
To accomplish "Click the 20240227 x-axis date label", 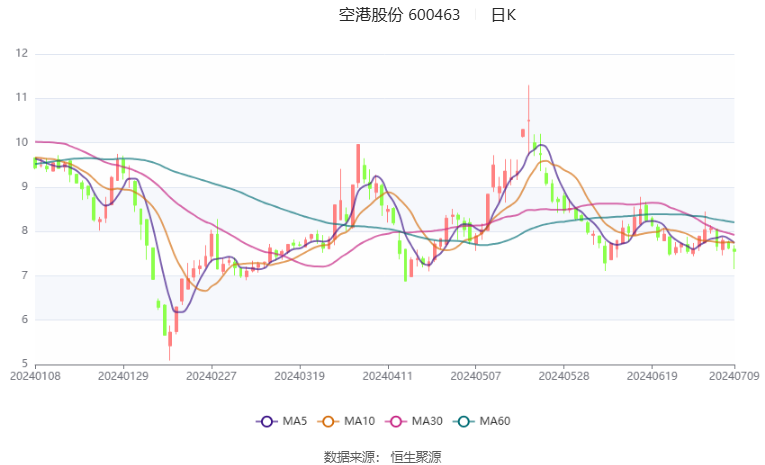I will coord(211,376).
